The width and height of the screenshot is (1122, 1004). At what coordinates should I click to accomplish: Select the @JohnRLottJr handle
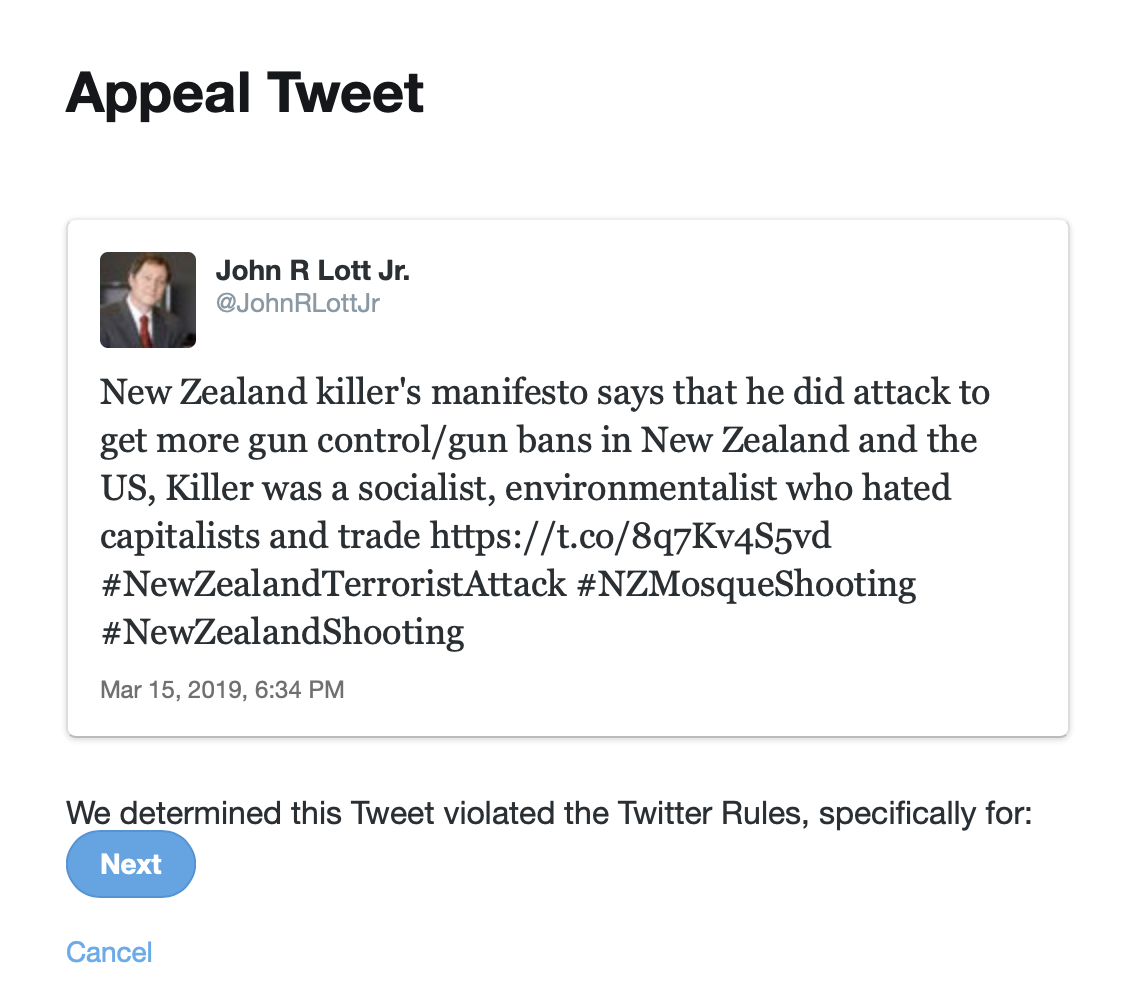click(x=298, y=303)
